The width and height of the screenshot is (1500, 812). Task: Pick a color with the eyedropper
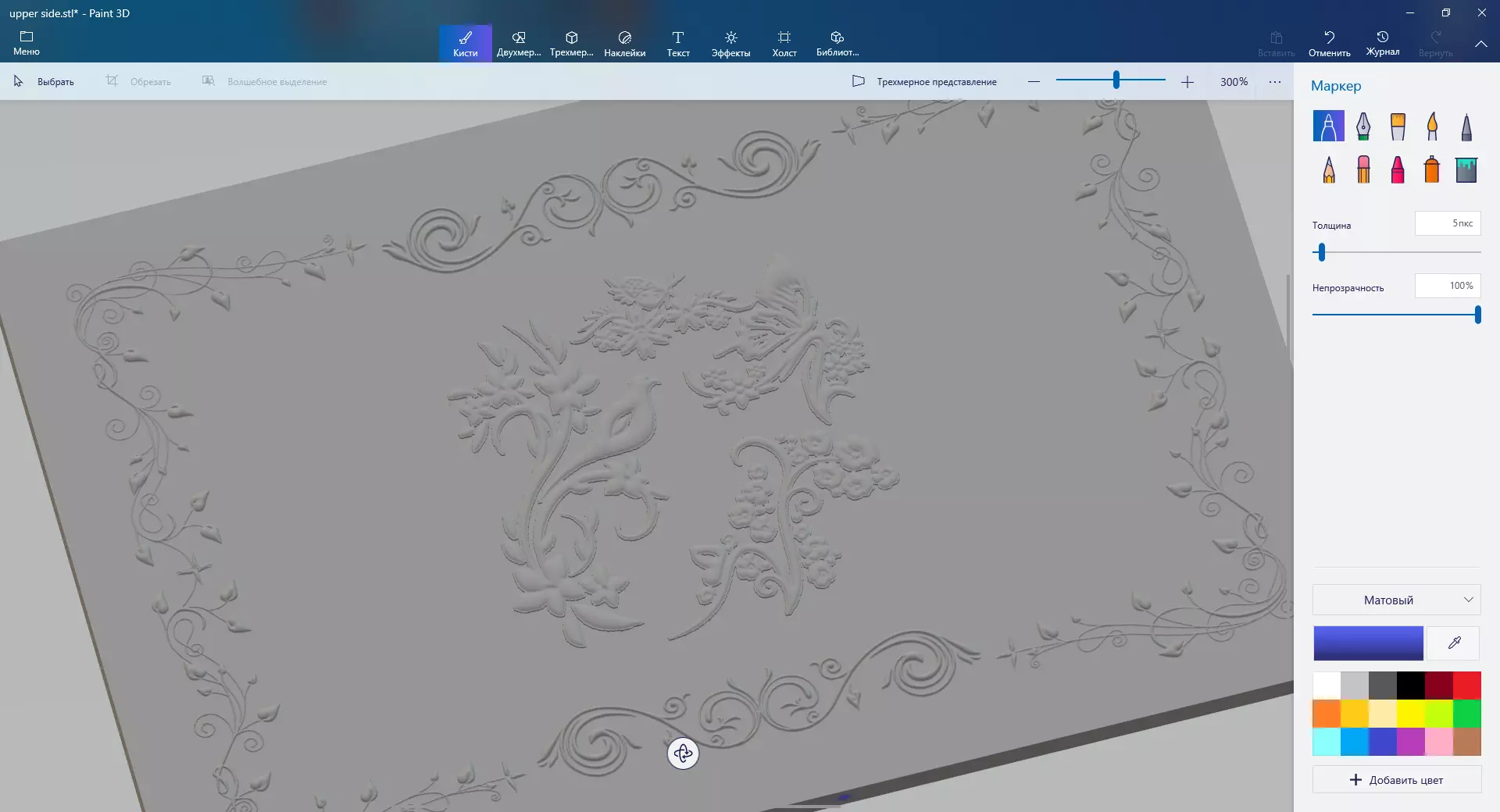point(1454,643)
